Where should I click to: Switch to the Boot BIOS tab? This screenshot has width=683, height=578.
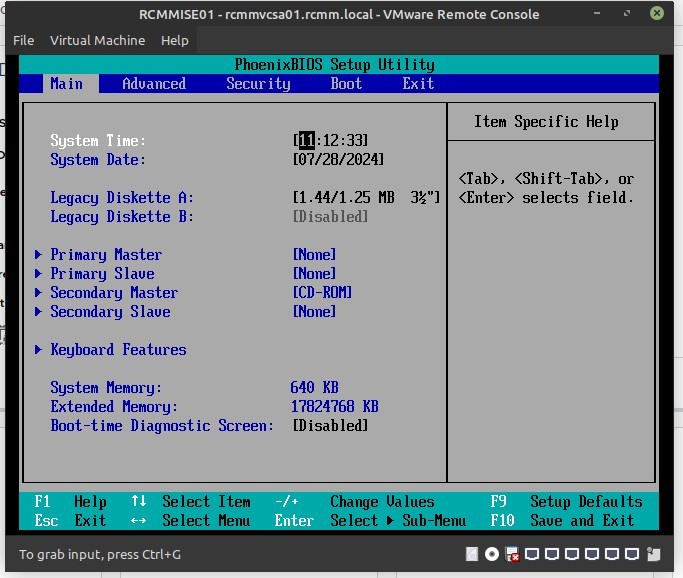346,83
